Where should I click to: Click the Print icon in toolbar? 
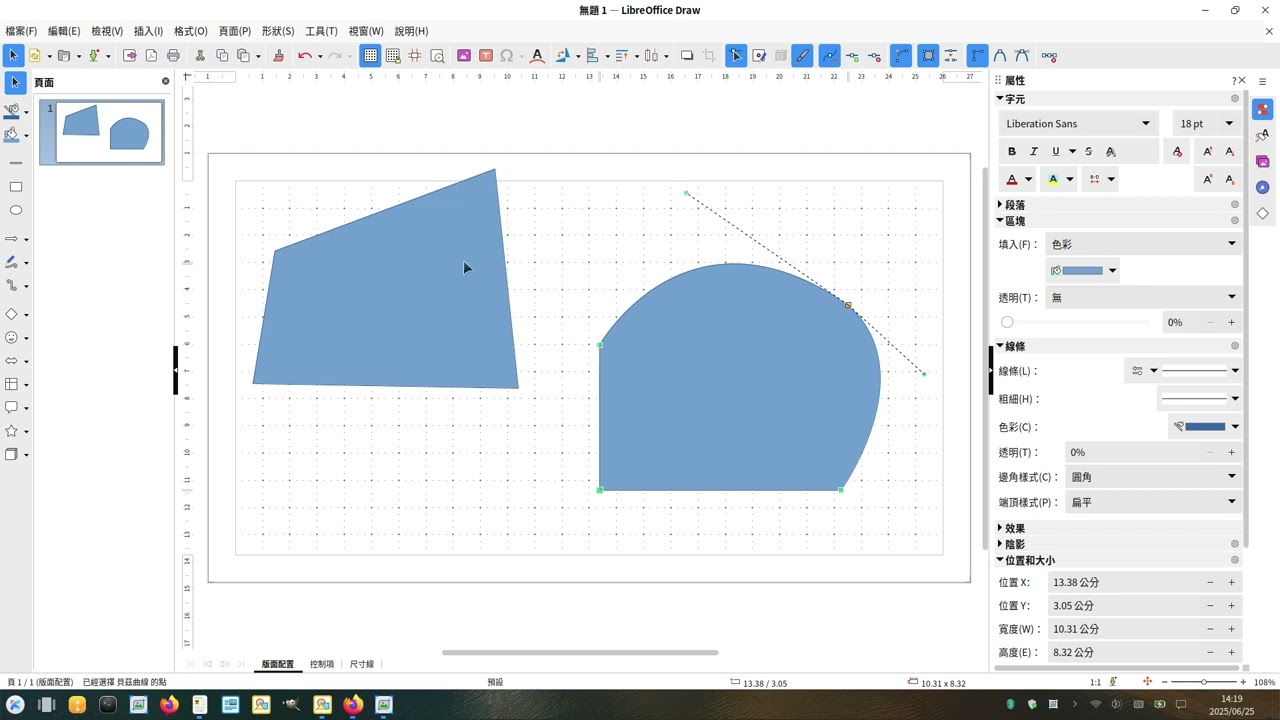(x=173, y=56)
